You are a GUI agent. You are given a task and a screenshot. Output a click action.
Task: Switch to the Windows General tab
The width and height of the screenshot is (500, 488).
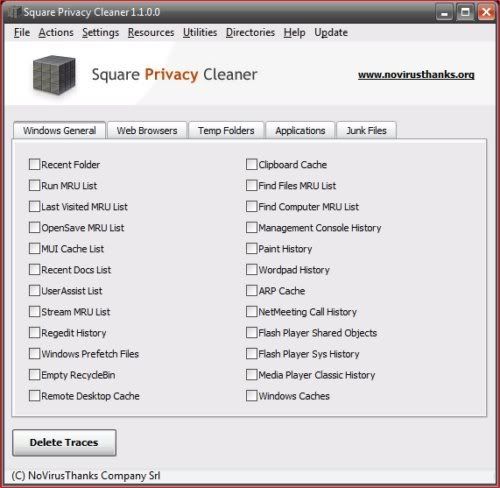(60, 130)
